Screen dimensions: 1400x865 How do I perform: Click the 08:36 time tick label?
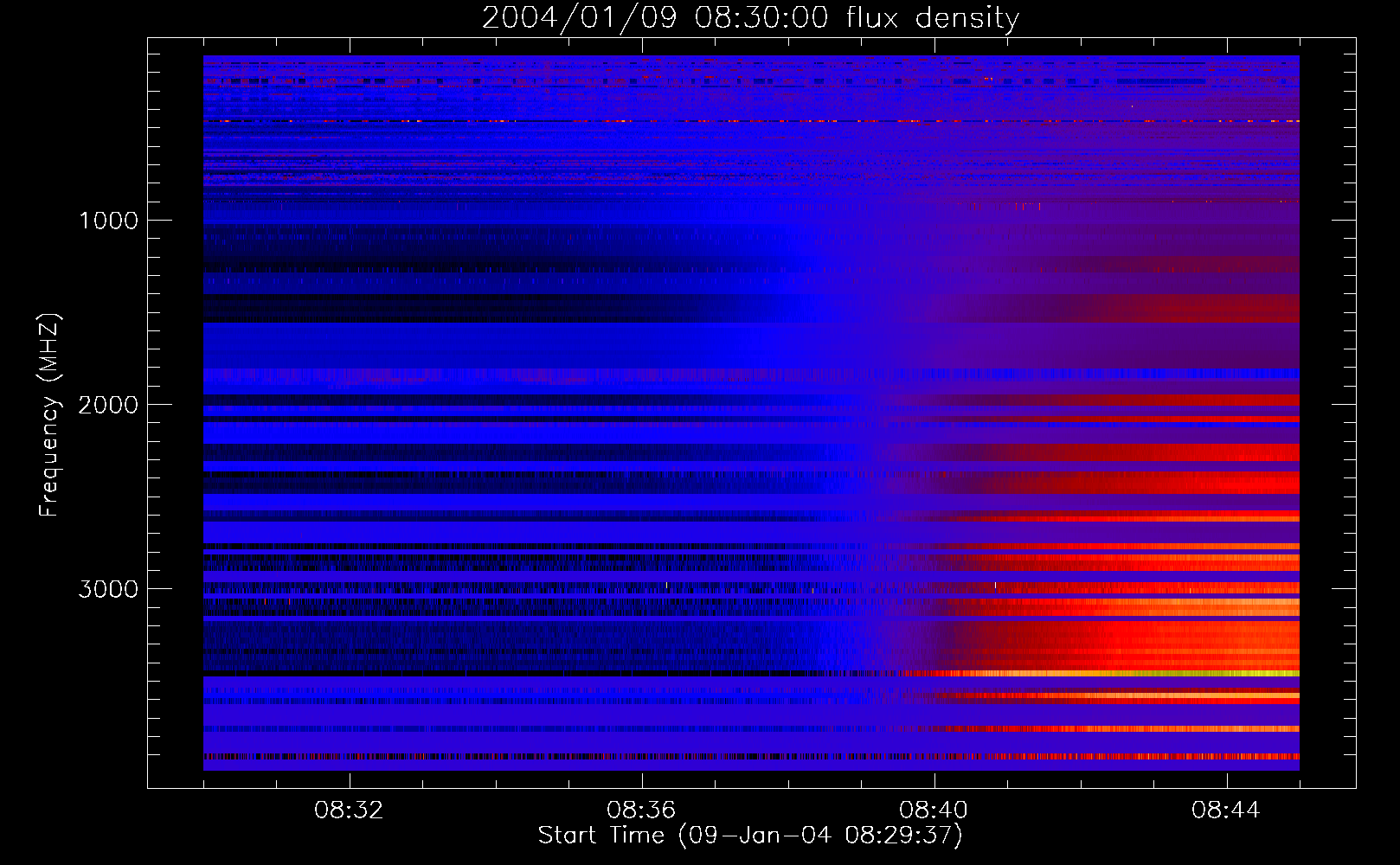click(x=641, y=811)
